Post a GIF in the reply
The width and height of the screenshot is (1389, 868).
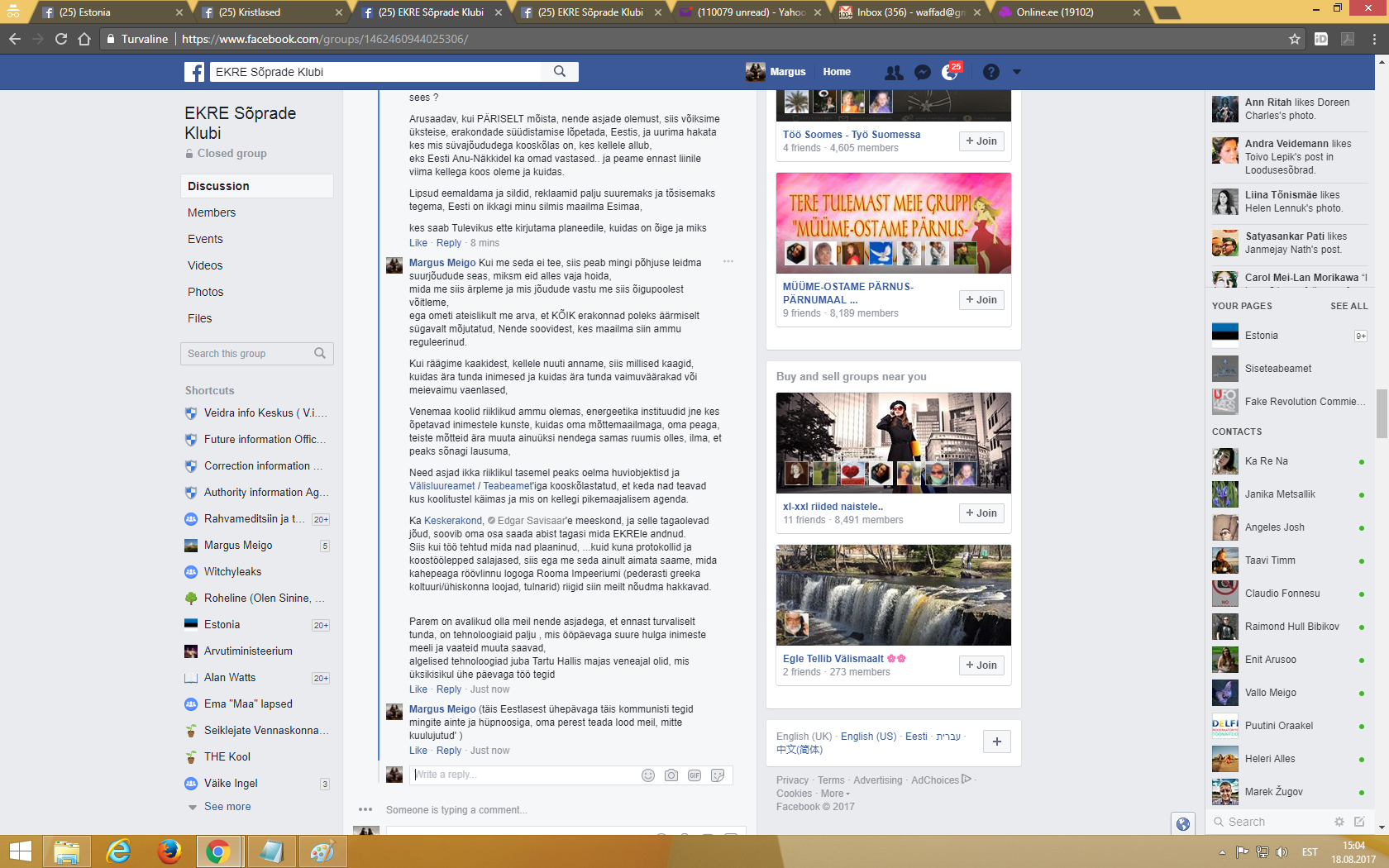click(x=694, y=775)
